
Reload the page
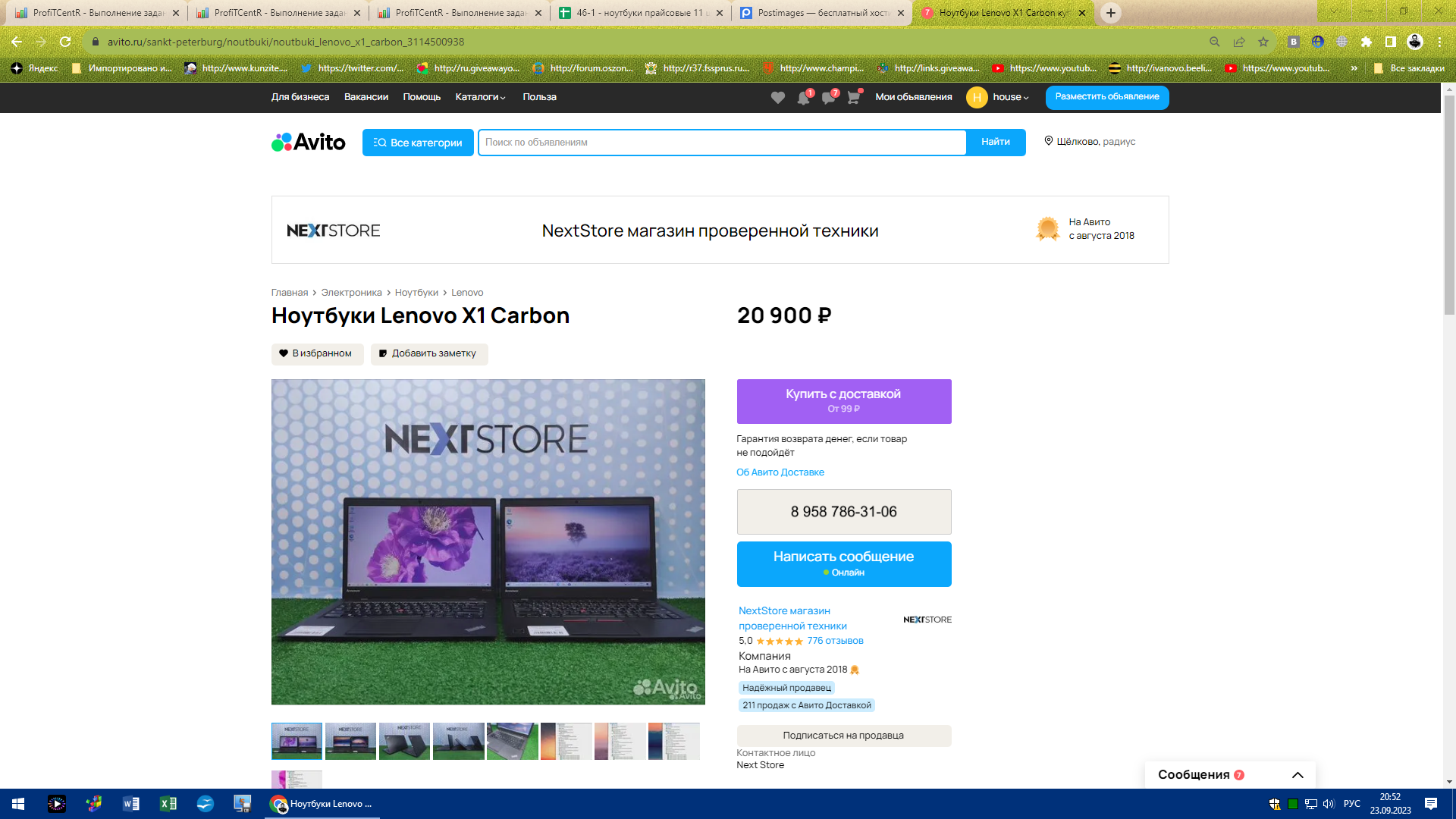pos(65,42)
